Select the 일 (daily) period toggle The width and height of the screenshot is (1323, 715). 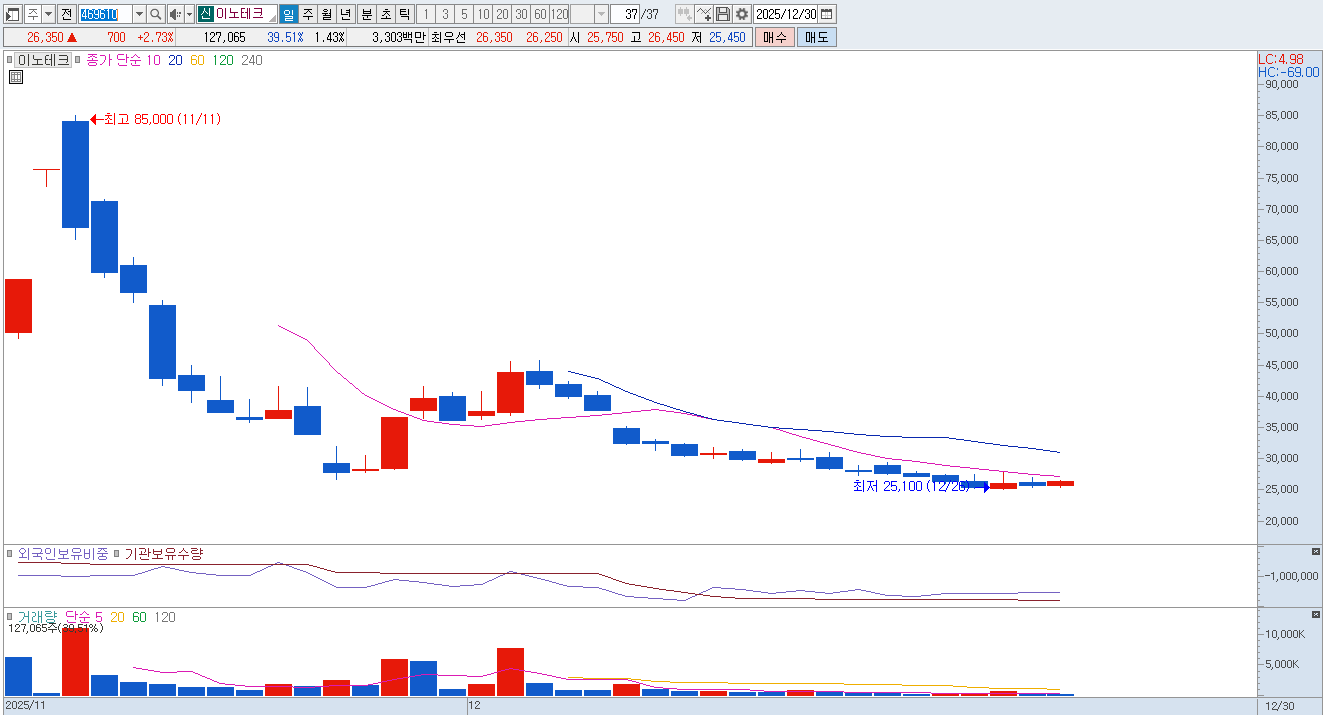[288, 14]
